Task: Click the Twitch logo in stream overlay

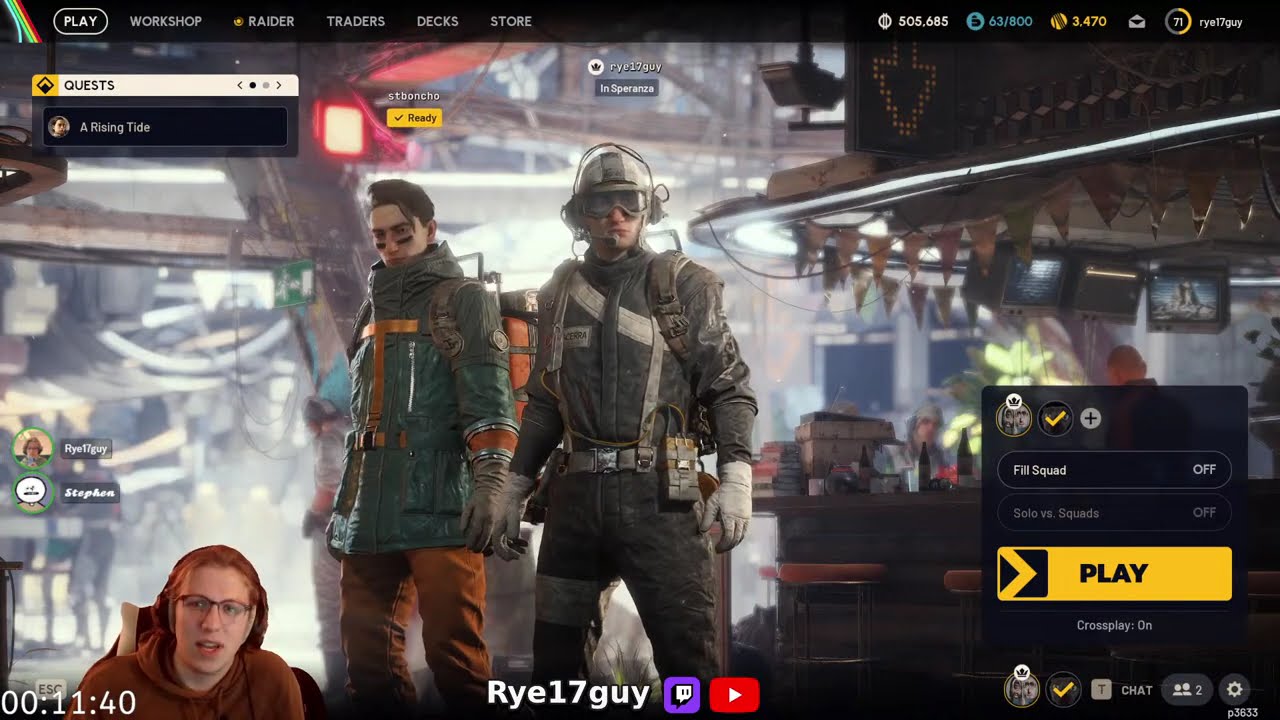Action: point(682,694)
